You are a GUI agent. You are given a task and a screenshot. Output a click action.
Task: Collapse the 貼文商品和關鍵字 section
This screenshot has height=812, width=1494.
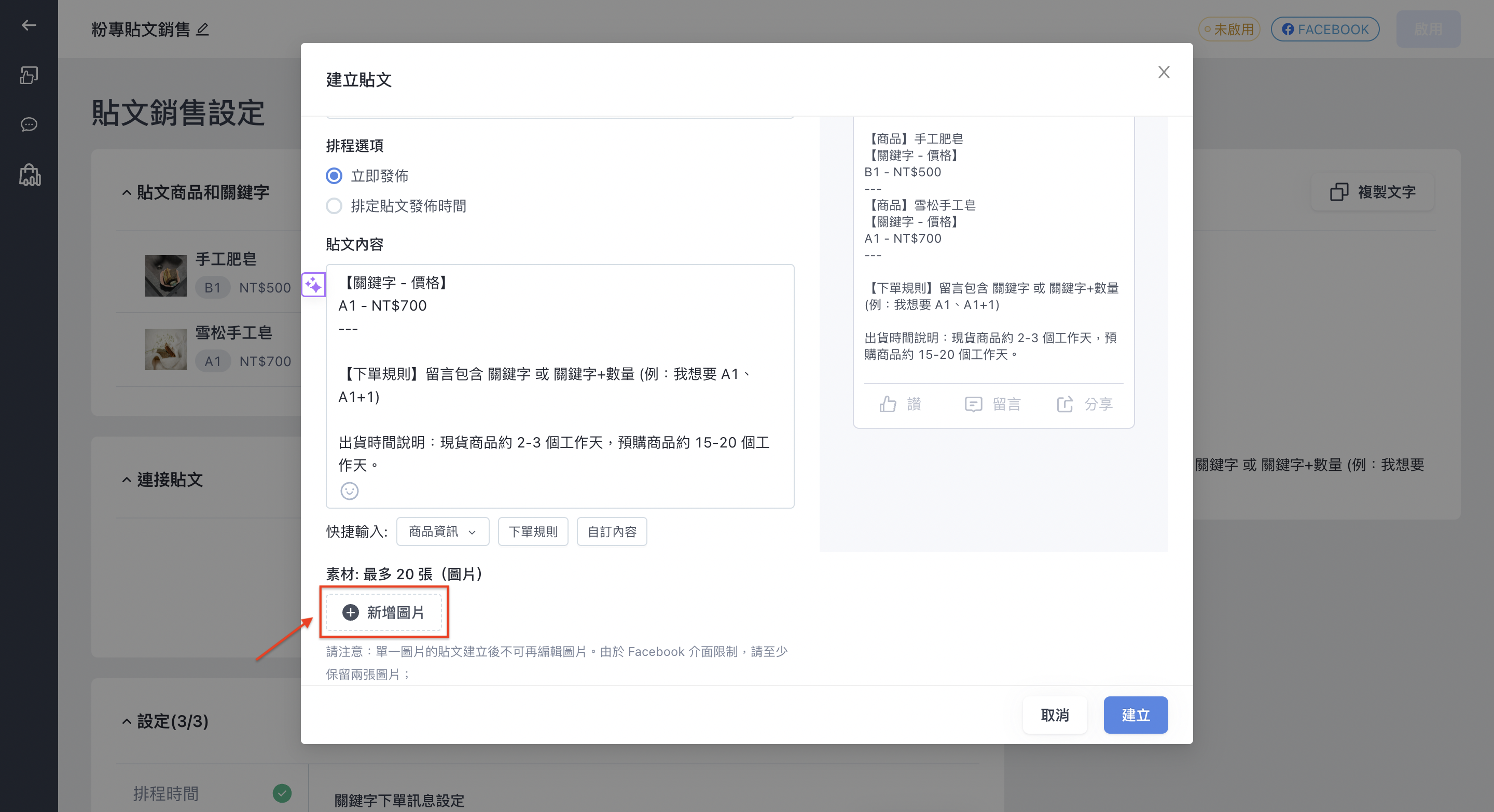127,192
